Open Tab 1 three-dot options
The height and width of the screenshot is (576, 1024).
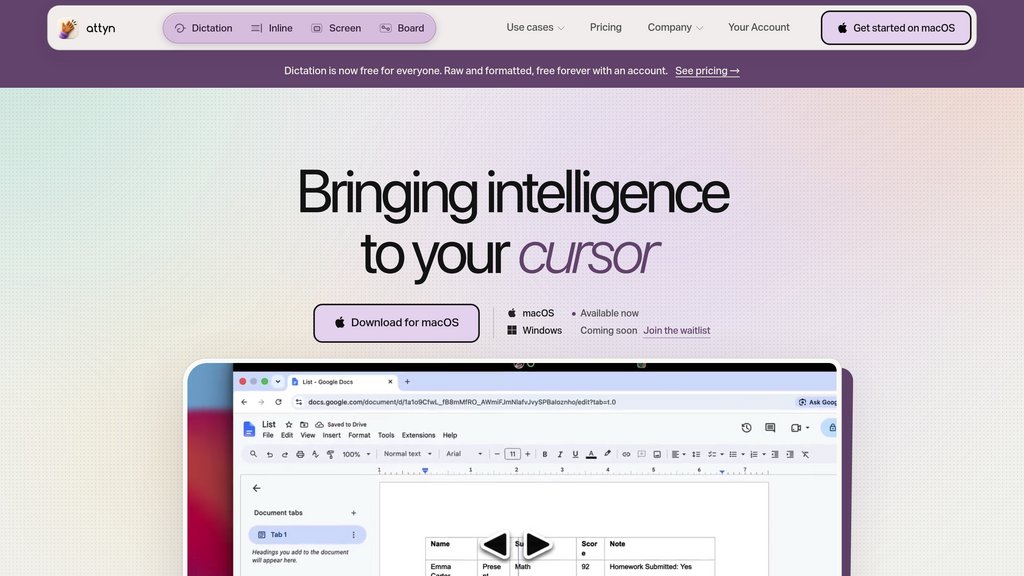point(353,535)
